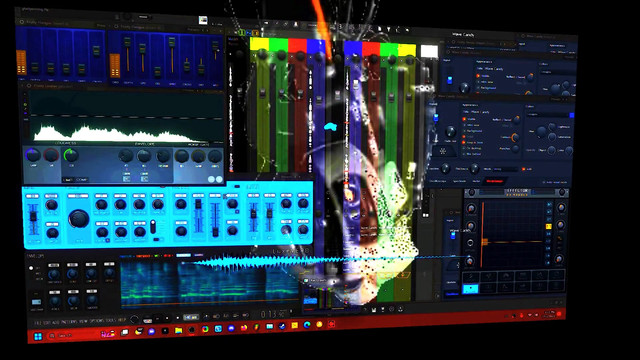Click the blue color swatch beside Gradient

tap(572, 116)
